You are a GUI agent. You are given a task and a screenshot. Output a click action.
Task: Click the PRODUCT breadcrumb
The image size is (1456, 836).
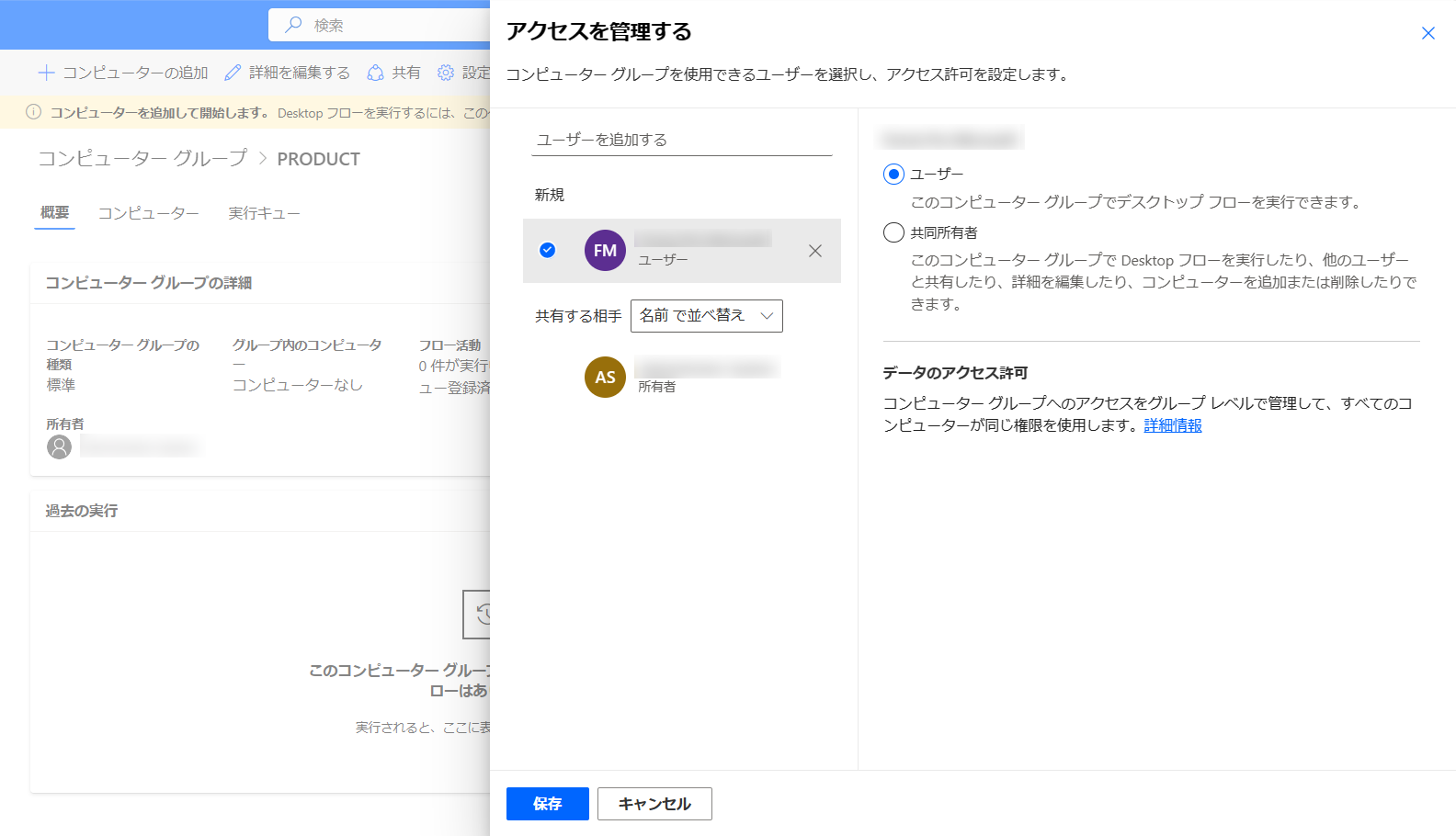coord(319,159)
